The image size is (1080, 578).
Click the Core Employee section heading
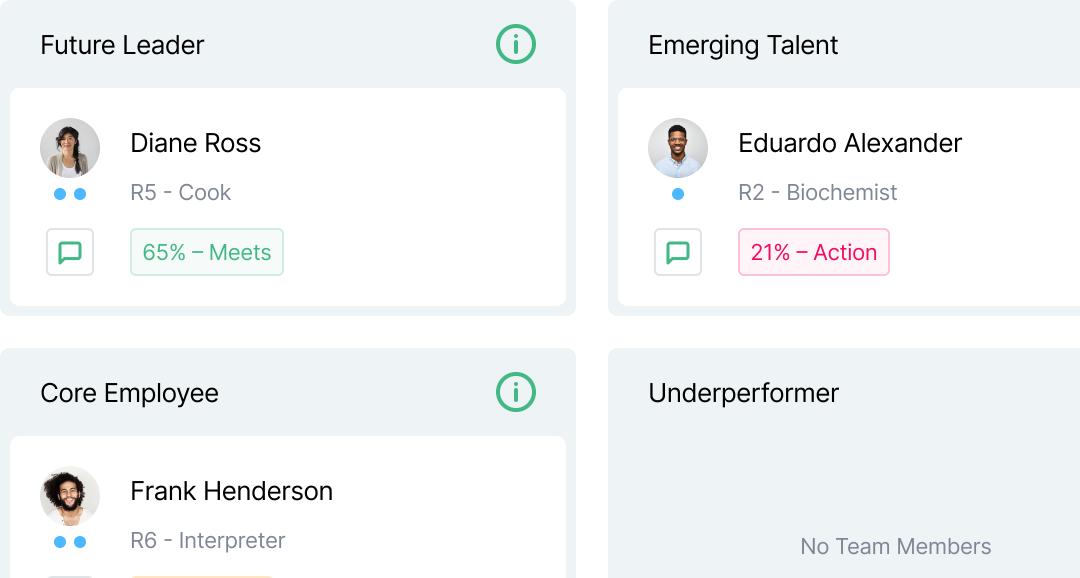click(x=129, y=393)
